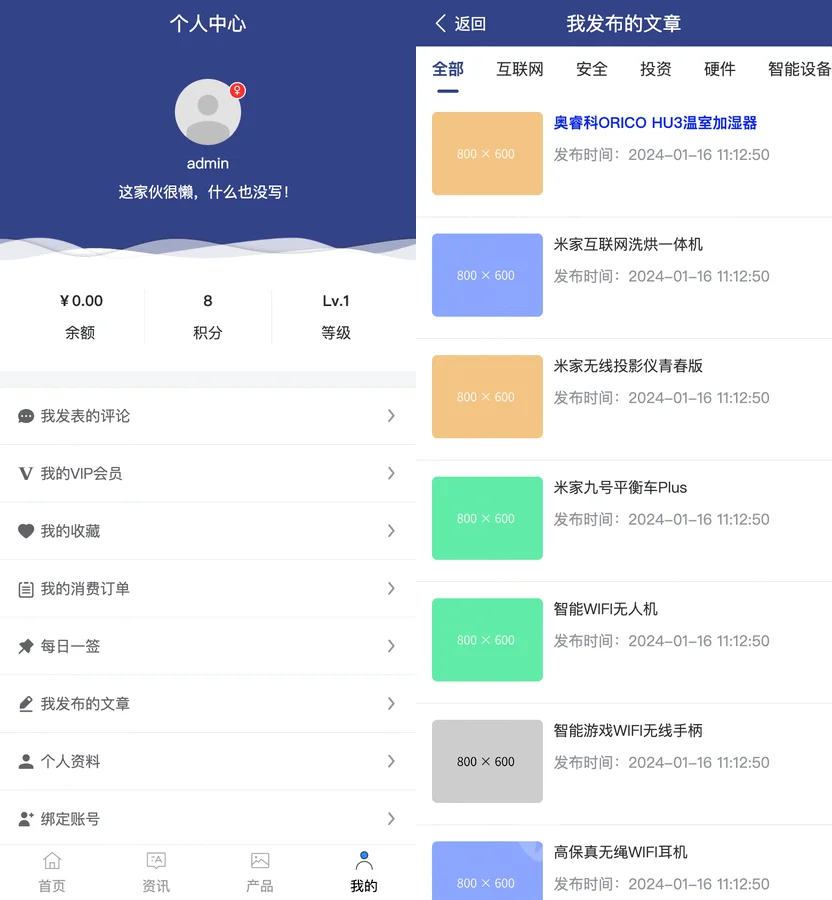Click thumbnail of 奥睿科ORICO HU3温室加湿器
Viewport: 832px width, 900px height.
[x=487, y=153]
